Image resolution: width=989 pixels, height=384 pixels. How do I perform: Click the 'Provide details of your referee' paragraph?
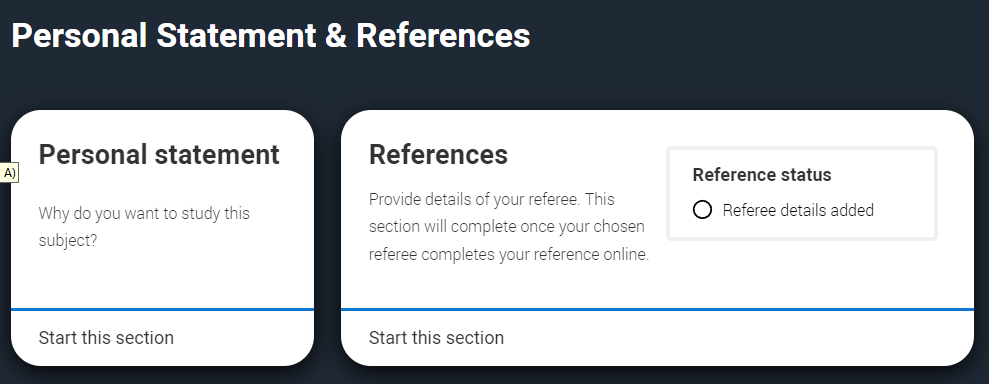pyautogui.click(x=509, y=227)
